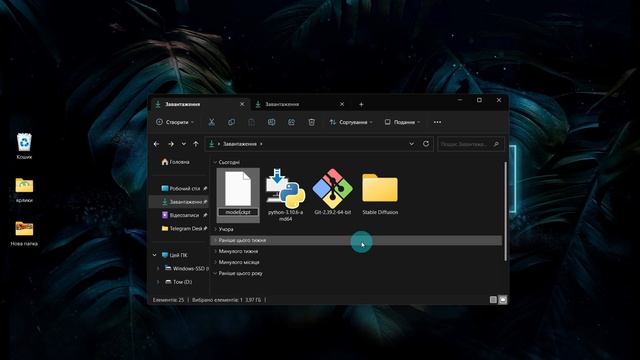The width and height of the screenshot is (640, 360).
Task: Click the model.ckpt rename text box
Action: (238, 212)
